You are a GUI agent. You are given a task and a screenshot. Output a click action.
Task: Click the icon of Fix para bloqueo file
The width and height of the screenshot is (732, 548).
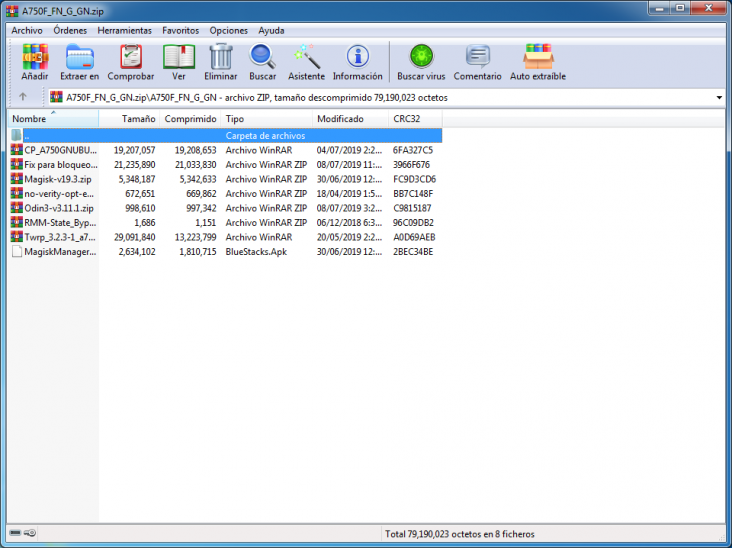pos(16,164)
